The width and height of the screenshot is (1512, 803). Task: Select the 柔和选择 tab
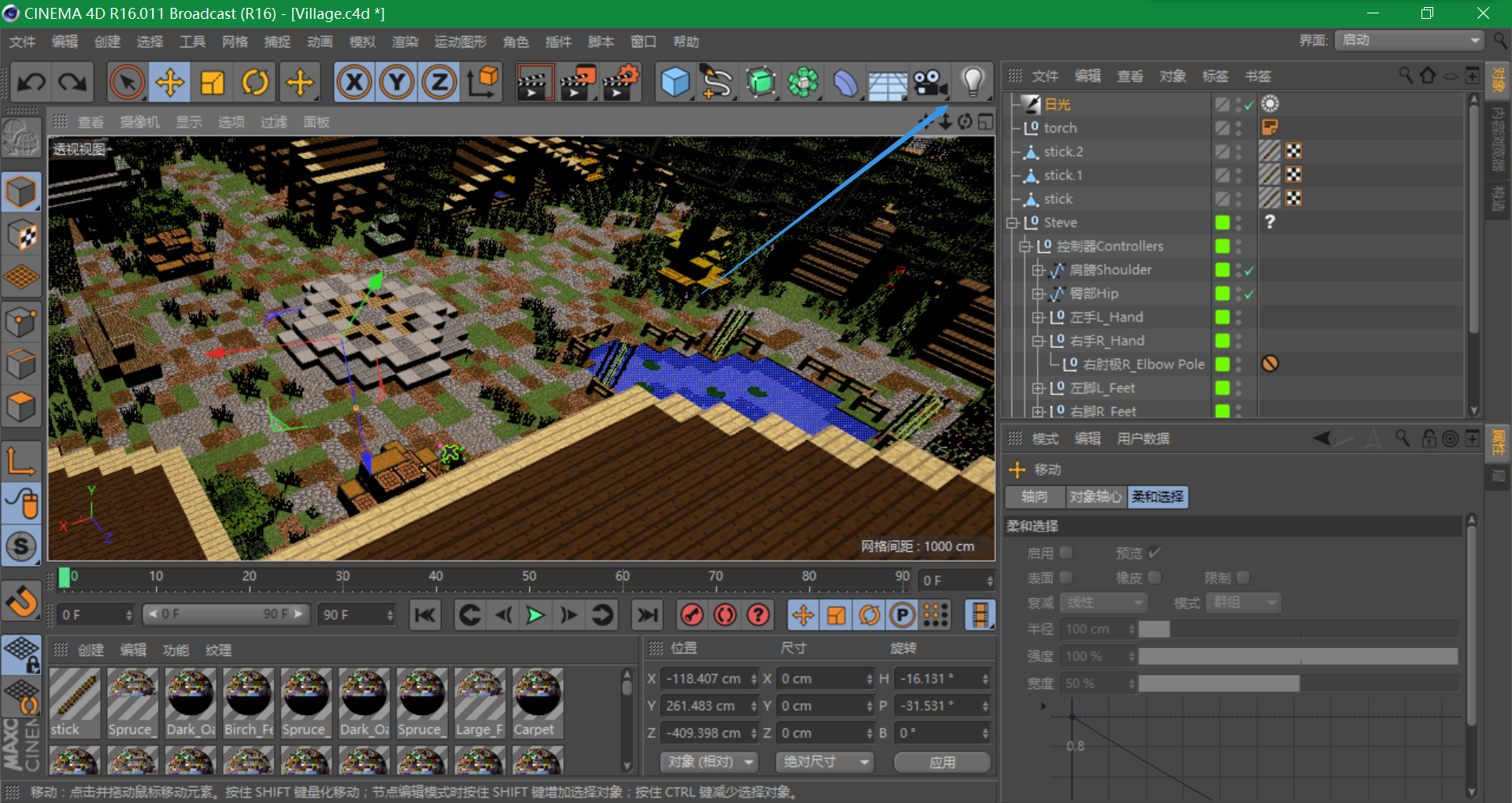[x=1158, y=497]
